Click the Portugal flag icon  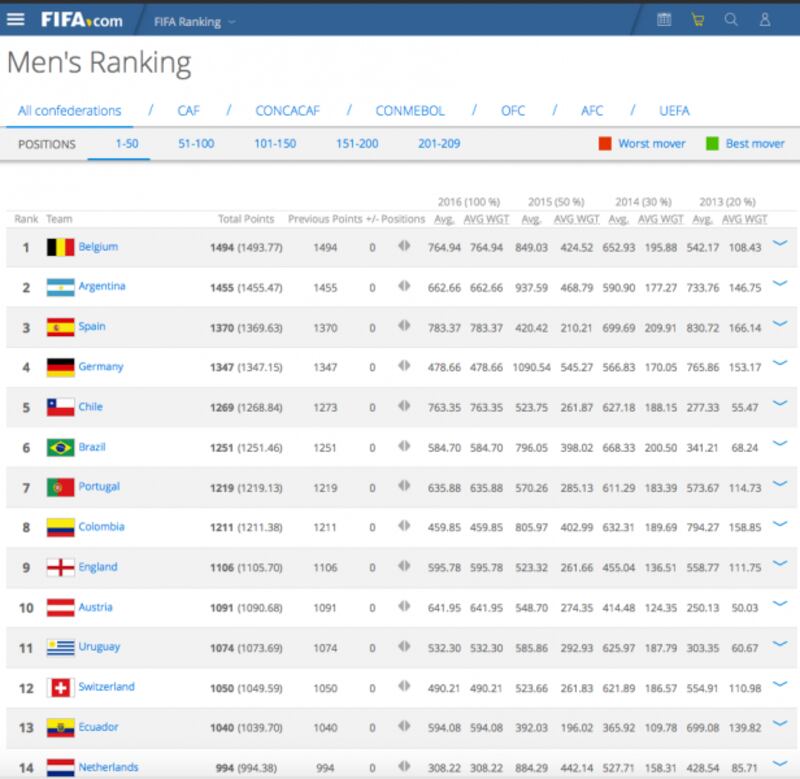[60, 488]
